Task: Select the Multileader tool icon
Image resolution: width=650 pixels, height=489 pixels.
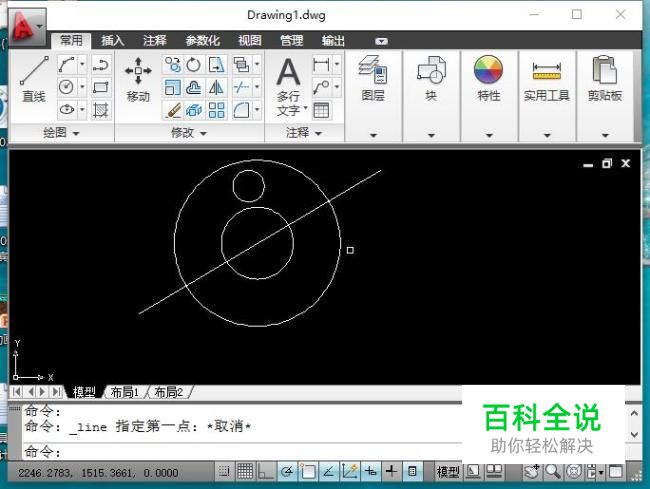Action: pos(321,87)
